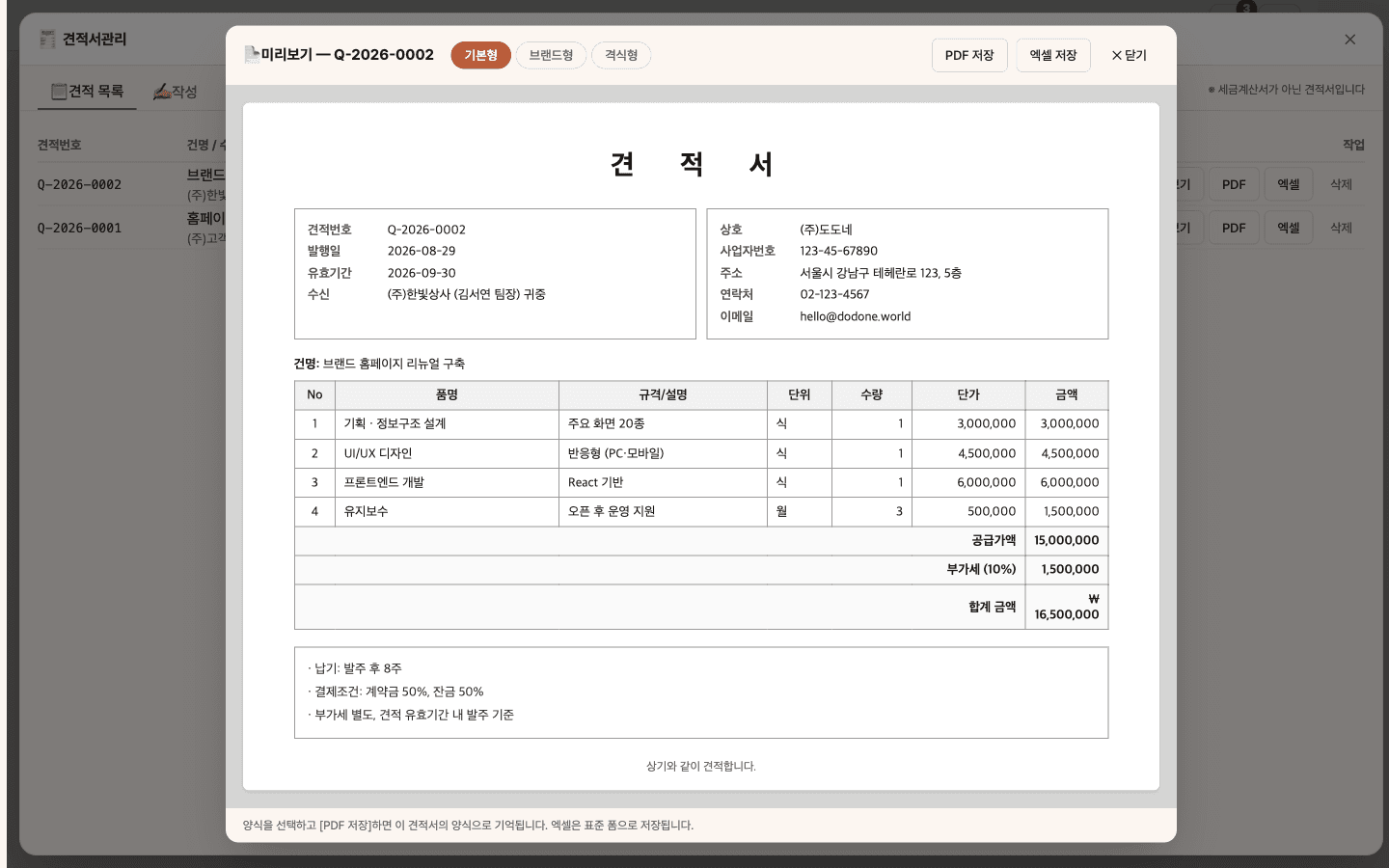Delete quote Q-2026-0001 using 삭제

[1341, 228]
